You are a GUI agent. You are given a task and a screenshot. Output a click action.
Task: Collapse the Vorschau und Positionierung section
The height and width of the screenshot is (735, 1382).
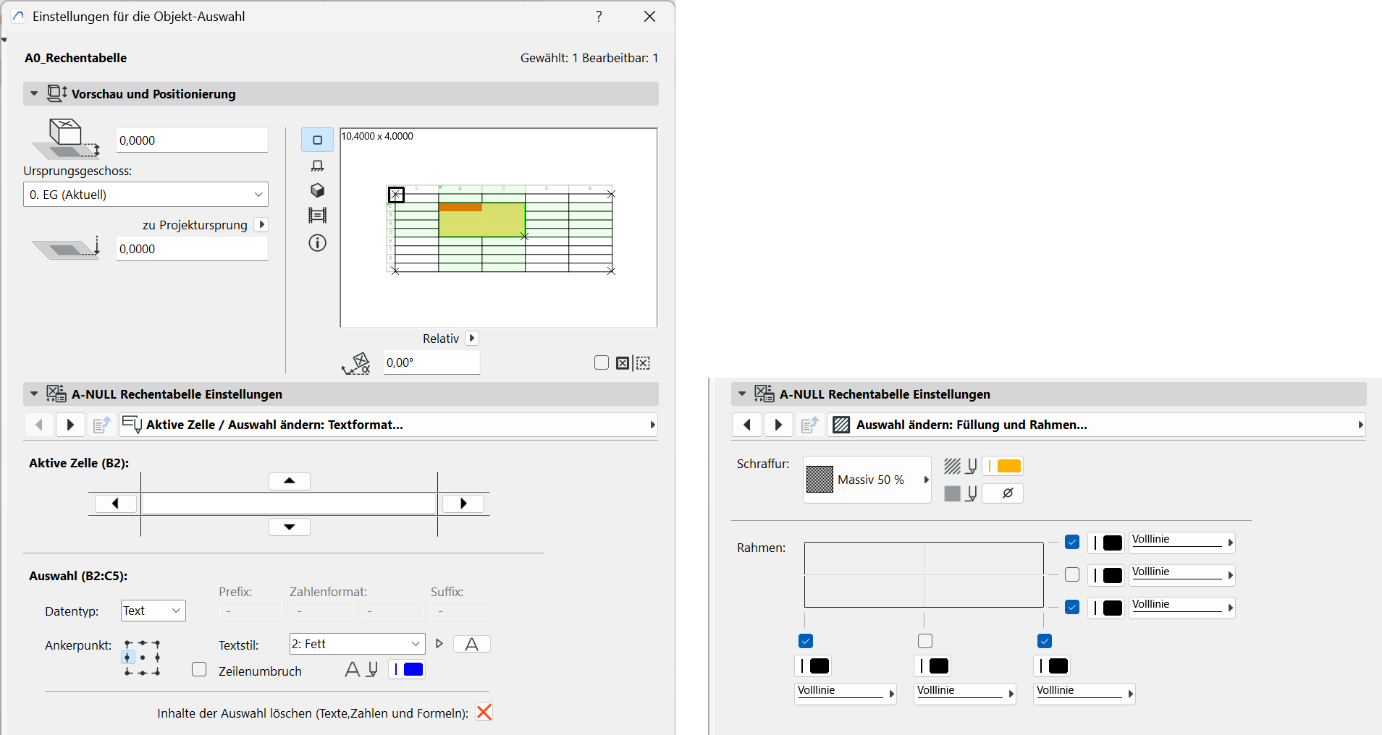34,94
